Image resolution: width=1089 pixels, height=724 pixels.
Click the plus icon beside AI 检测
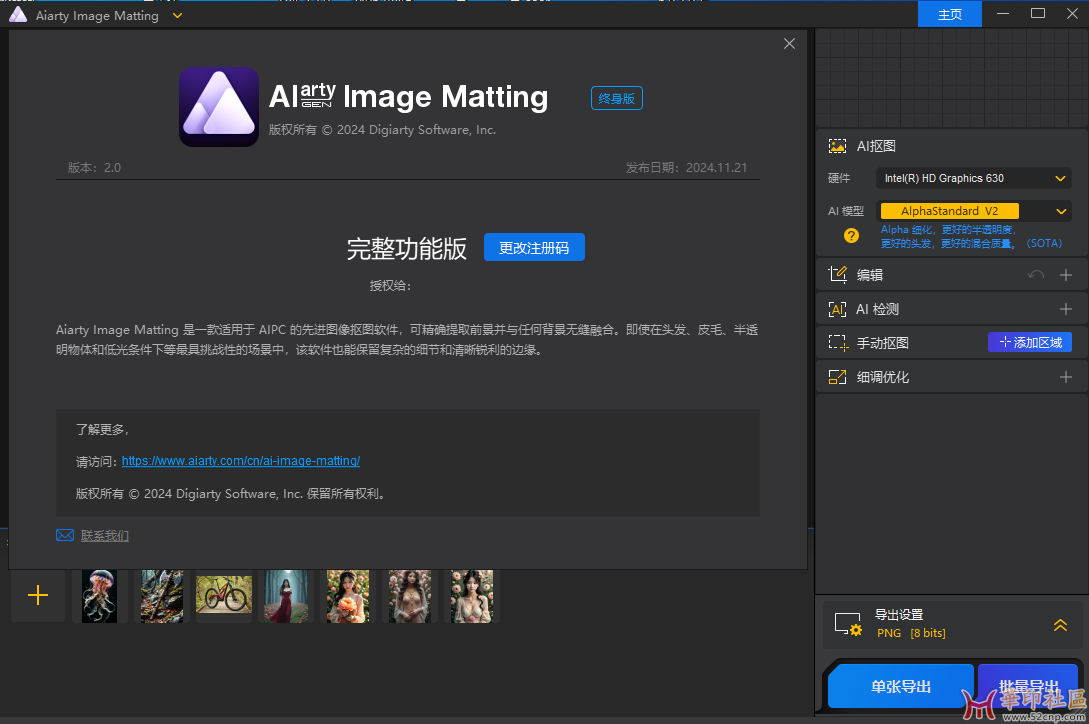[1066, 309]
